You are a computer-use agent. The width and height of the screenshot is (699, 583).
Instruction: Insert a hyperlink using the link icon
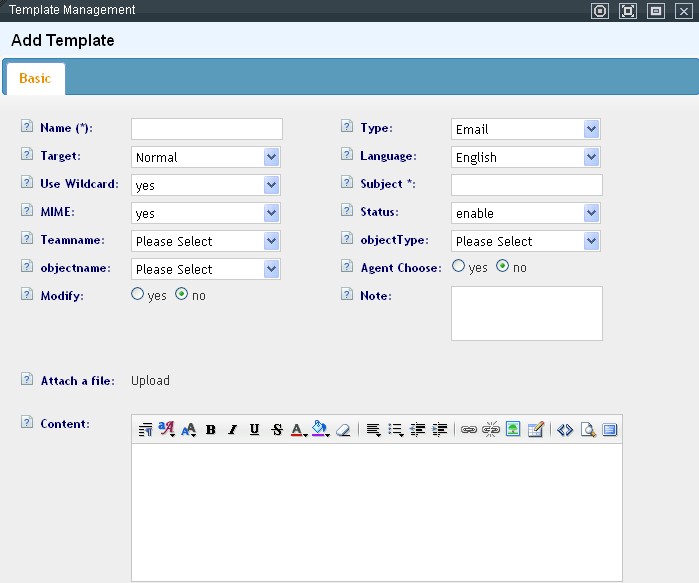468,430
